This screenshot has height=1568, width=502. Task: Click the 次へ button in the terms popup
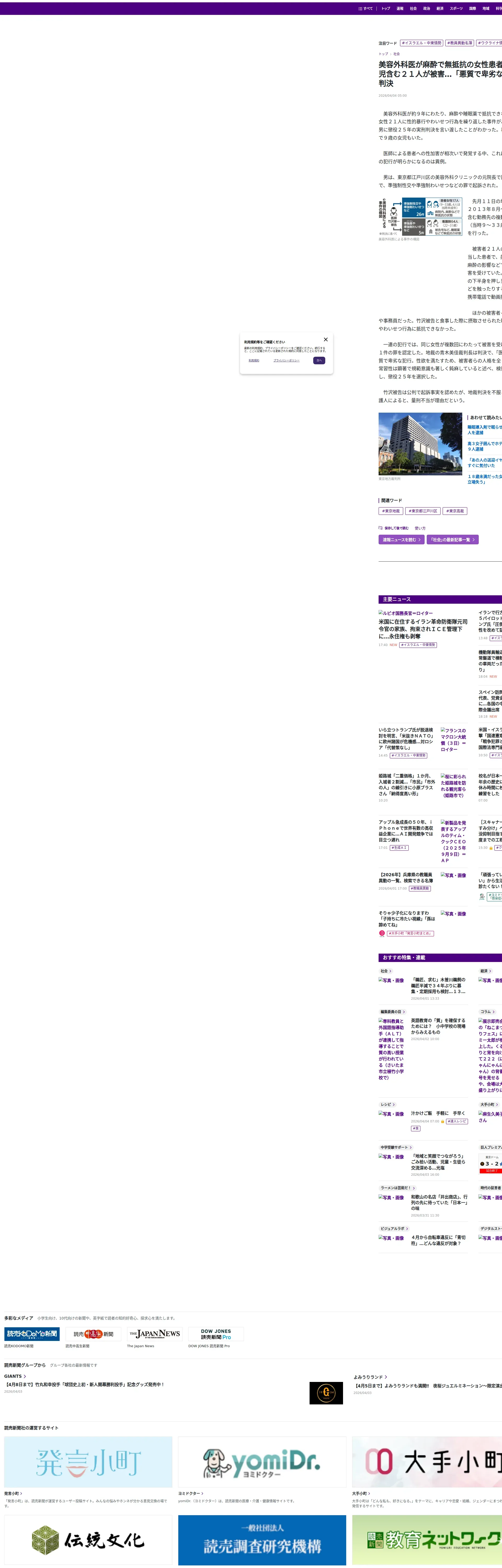[319, 360]
